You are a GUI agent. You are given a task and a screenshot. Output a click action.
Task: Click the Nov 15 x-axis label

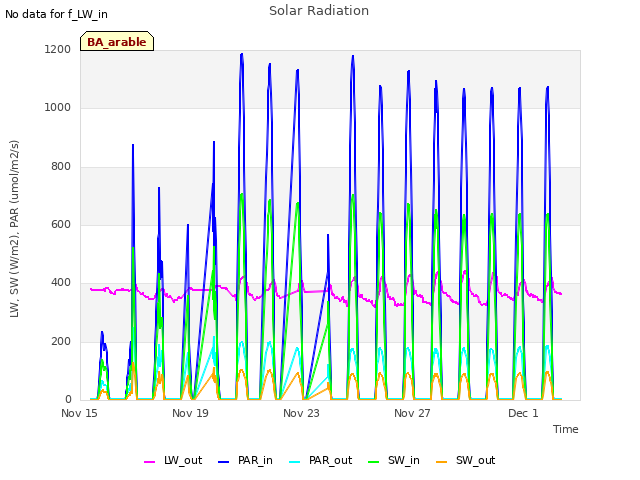point(79,413)
